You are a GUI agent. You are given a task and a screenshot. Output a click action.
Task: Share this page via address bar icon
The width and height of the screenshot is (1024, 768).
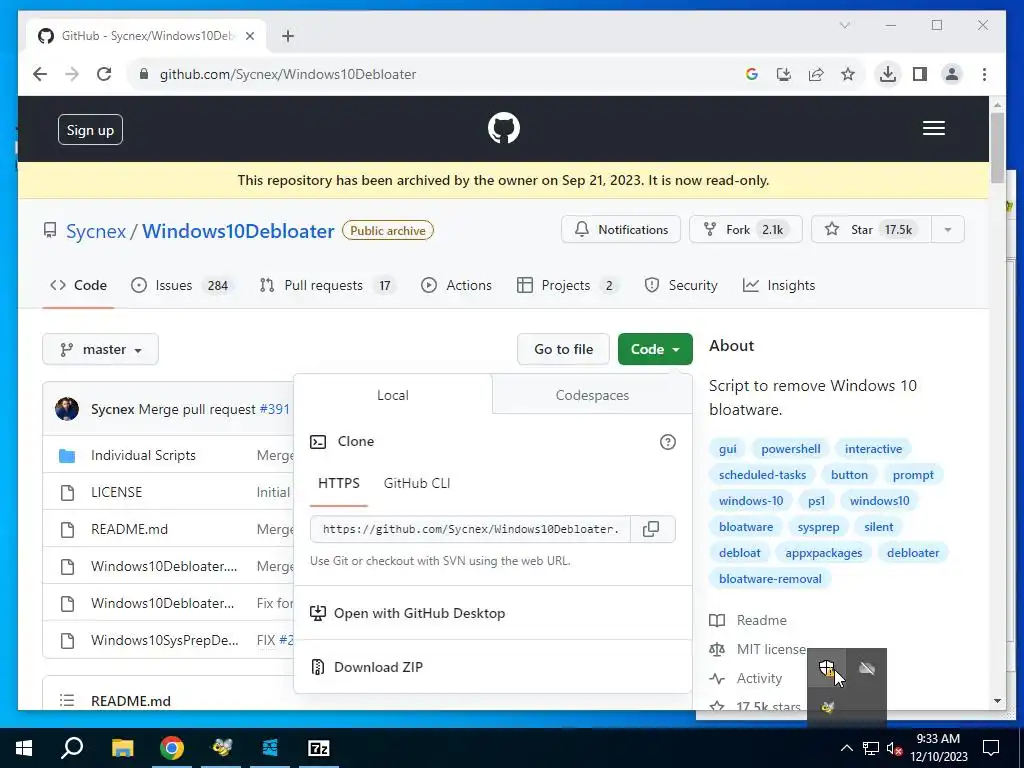[x=816, y=74]
